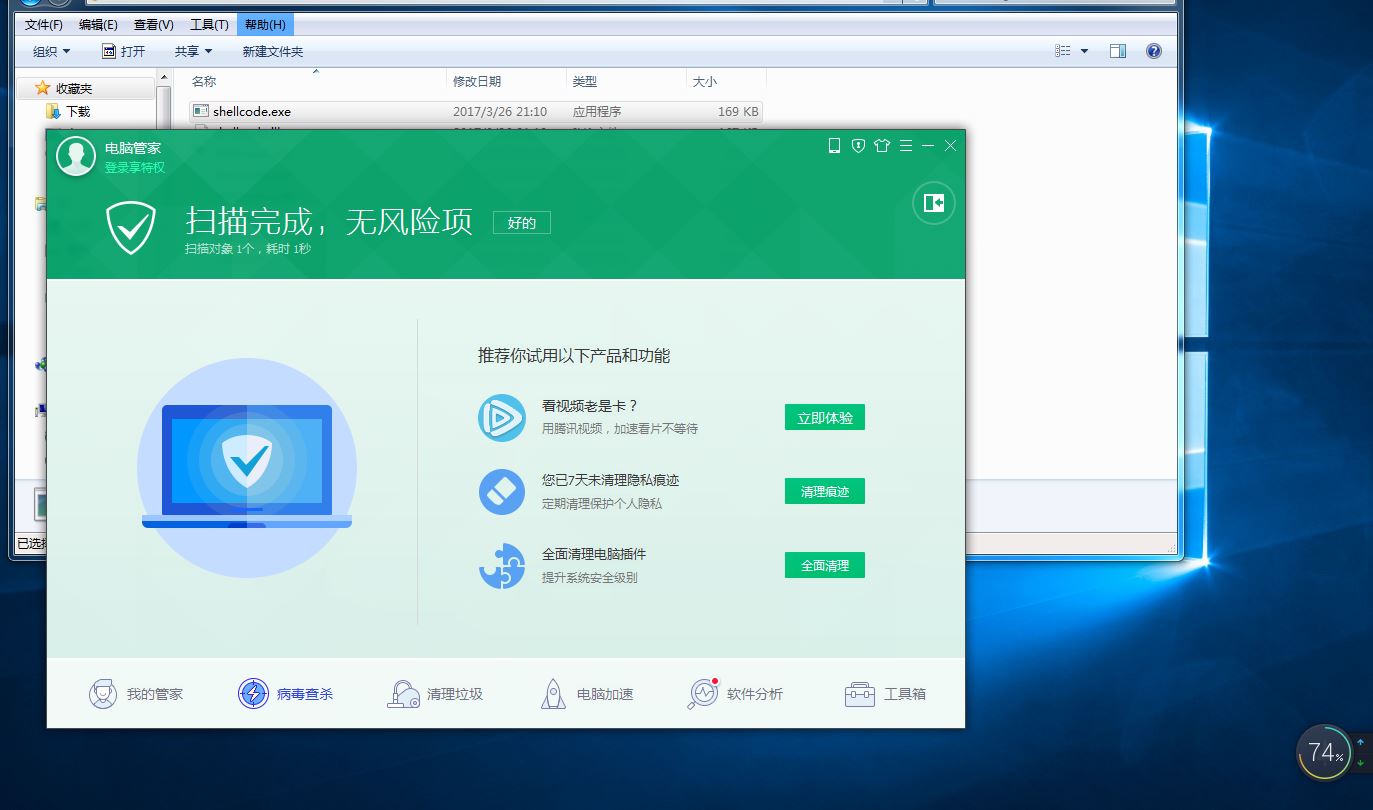Click 登录享特权 login link
1373x810 pixels.
(135, 168)
